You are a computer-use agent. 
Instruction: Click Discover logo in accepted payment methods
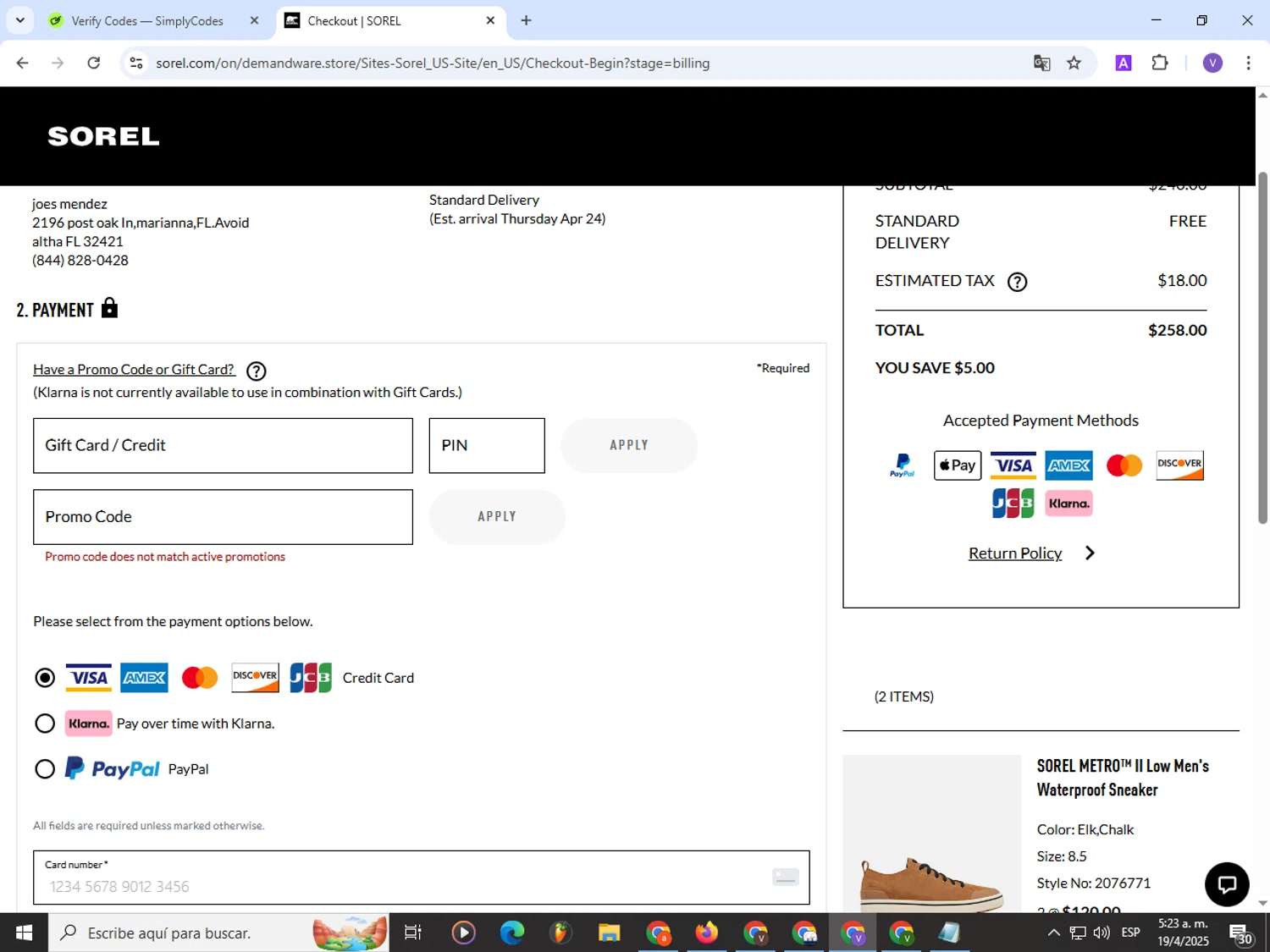[x=1179, y=465]
